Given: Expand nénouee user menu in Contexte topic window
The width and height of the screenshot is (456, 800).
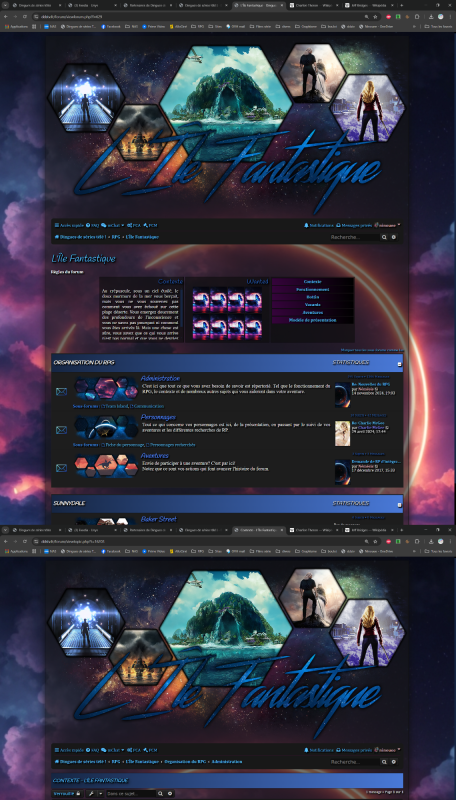Looking at the screenshot, I should tap(387, 749).
